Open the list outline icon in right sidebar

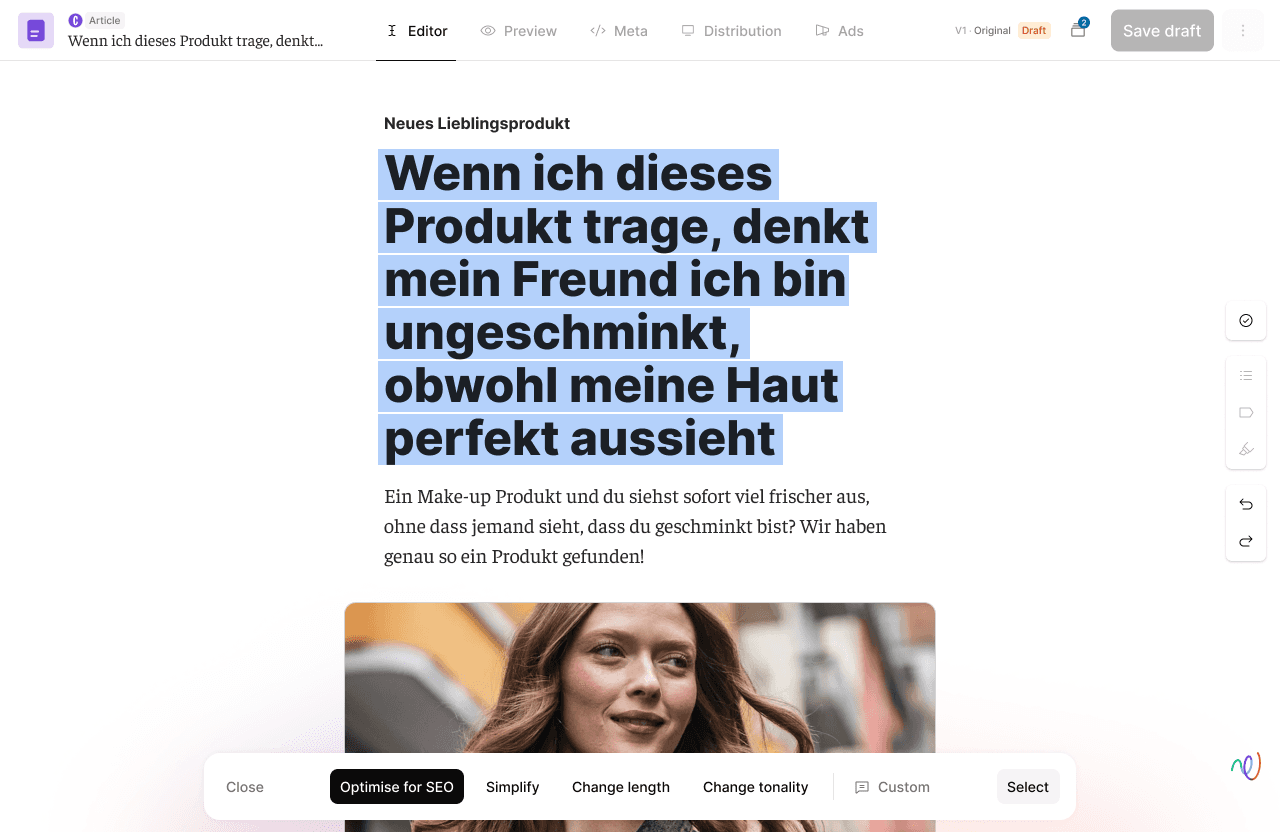[1246, 376]
